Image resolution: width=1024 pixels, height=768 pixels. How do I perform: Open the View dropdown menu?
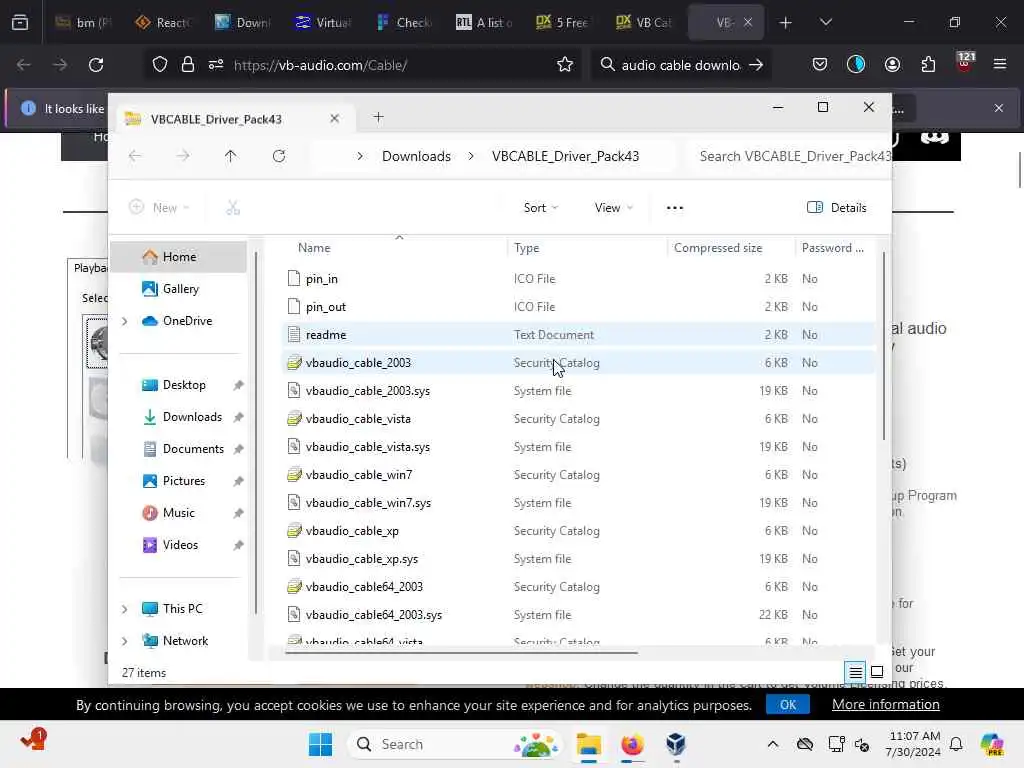(x=614, y=208)
